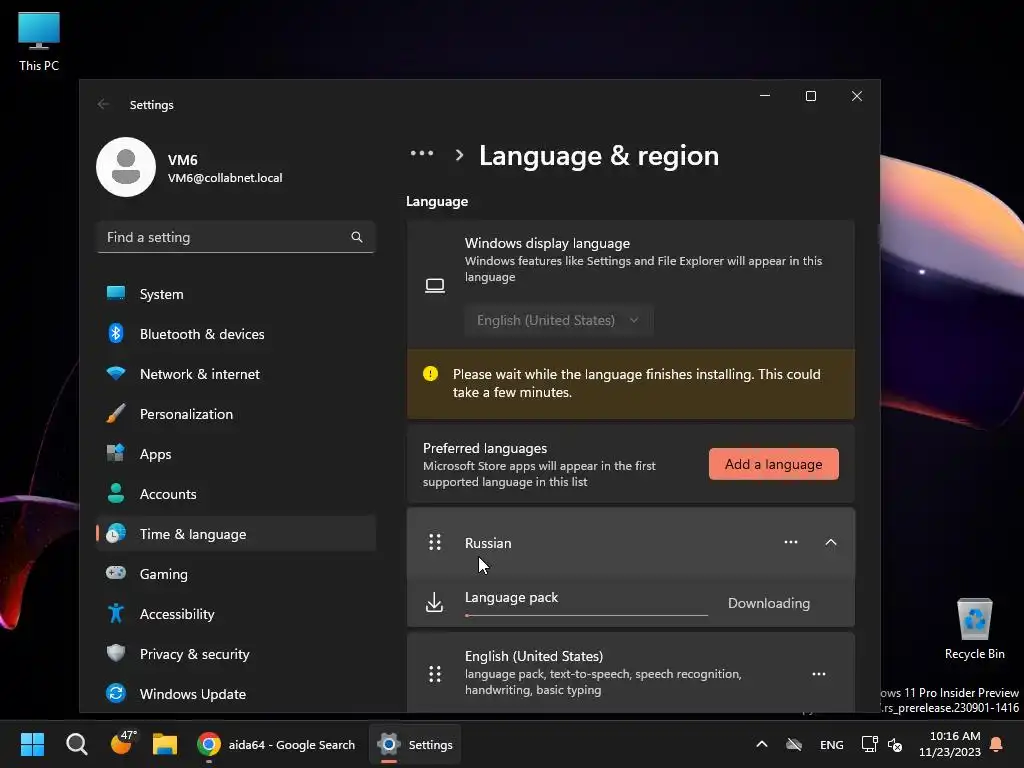Open Windows Update section

[236, 694]
